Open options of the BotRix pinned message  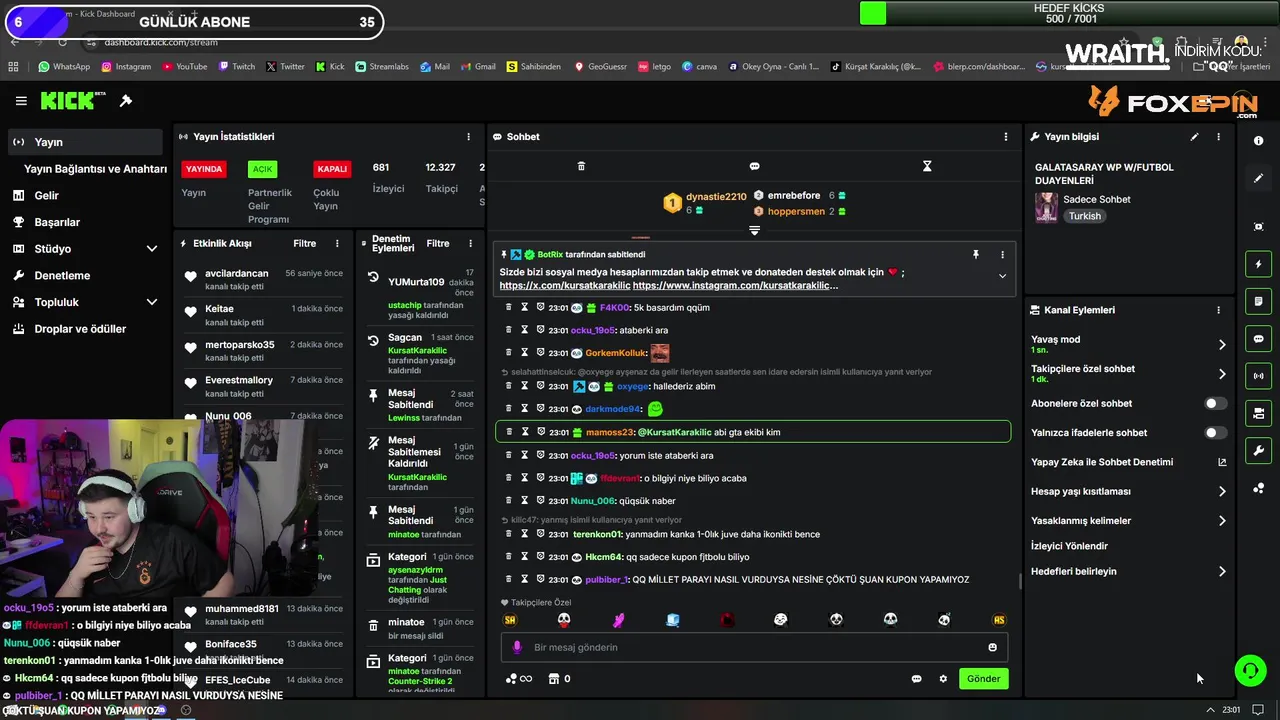point(1002,255)
